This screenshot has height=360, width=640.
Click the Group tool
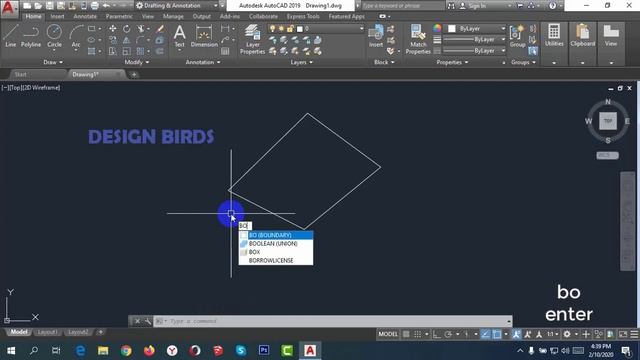click(518, 36)
